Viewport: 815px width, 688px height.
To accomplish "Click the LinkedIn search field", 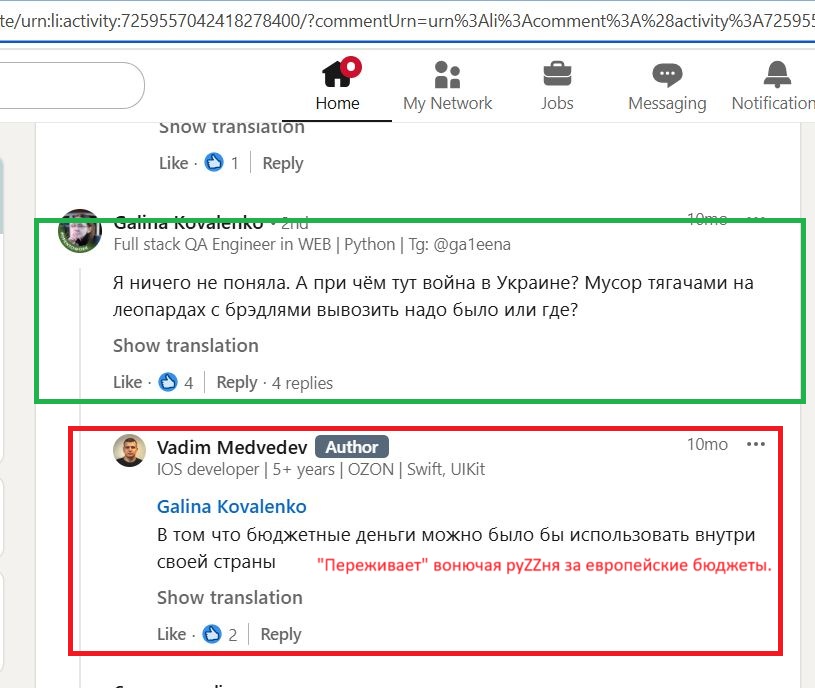I will coord(72,85).
